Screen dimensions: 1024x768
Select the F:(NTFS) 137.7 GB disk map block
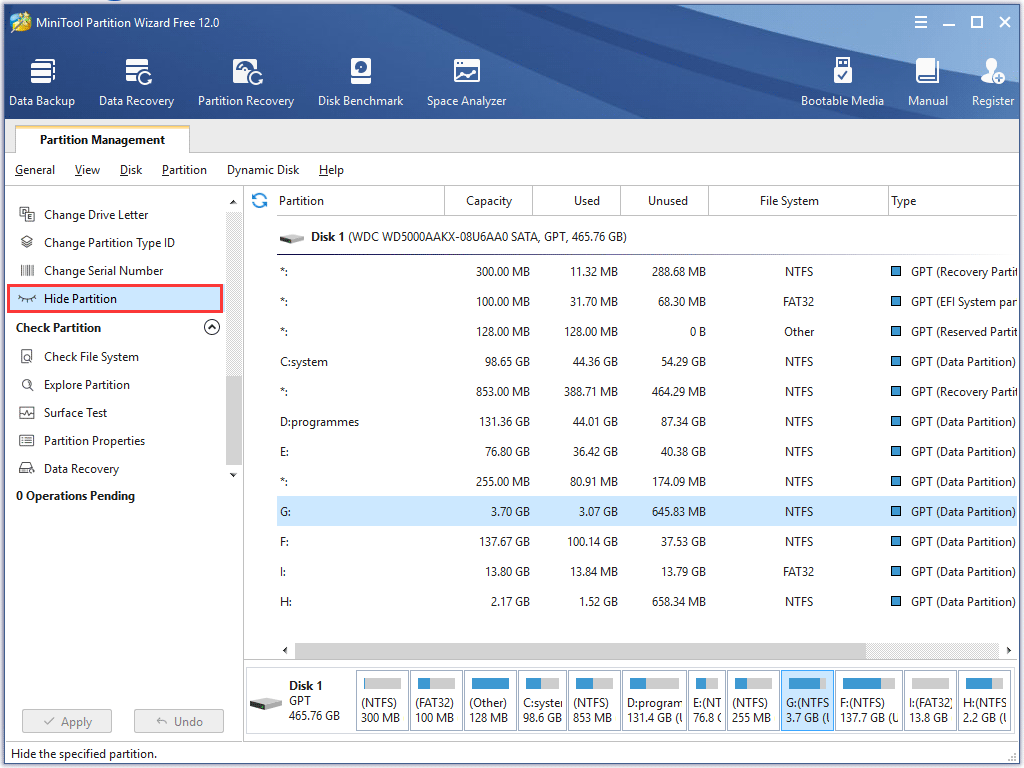(869, 701)
